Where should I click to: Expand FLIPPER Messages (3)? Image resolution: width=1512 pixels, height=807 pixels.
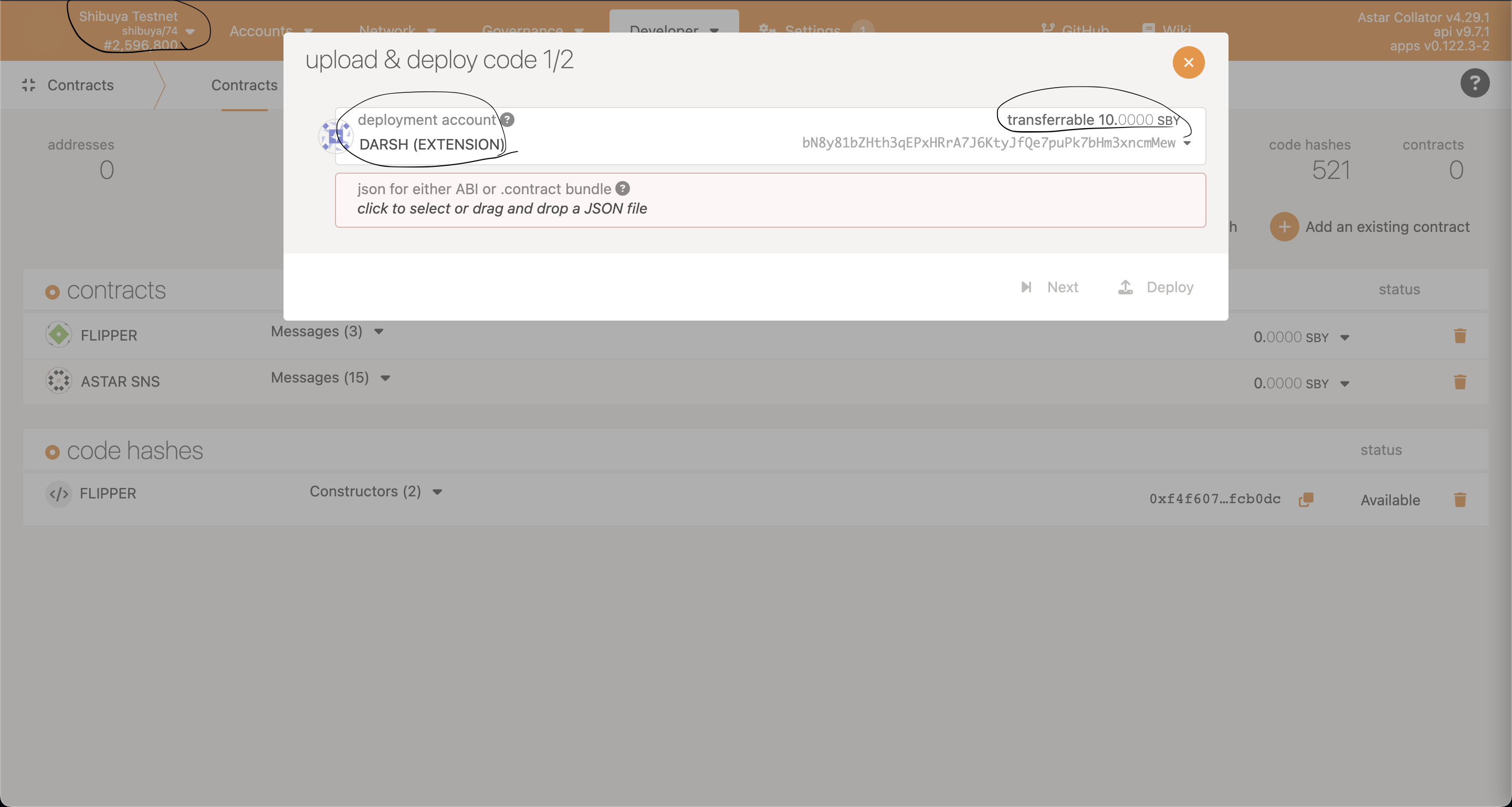tap(327, 332)
